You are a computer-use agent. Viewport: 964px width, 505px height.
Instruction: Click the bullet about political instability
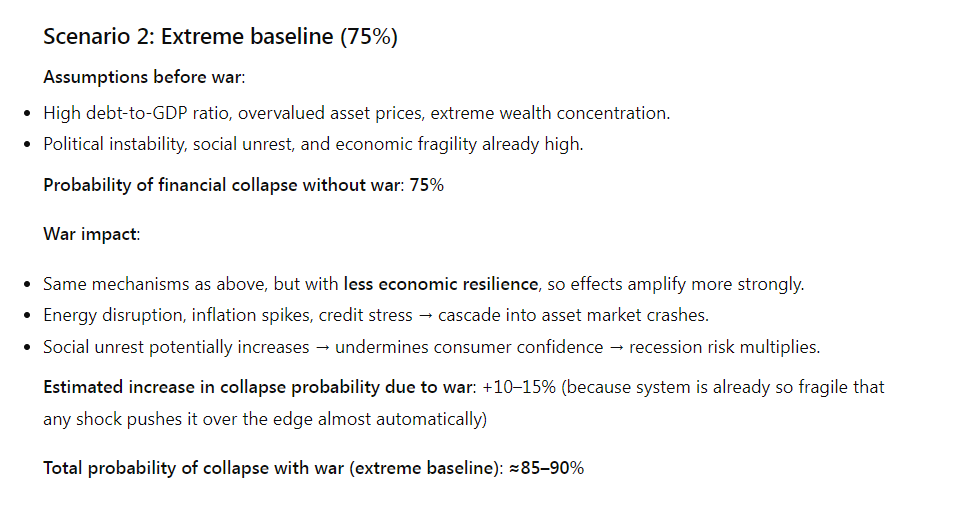312,144
